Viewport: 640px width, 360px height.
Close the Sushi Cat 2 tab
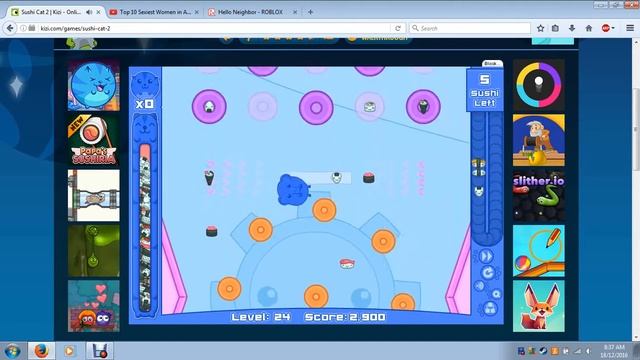coord(98,12)
